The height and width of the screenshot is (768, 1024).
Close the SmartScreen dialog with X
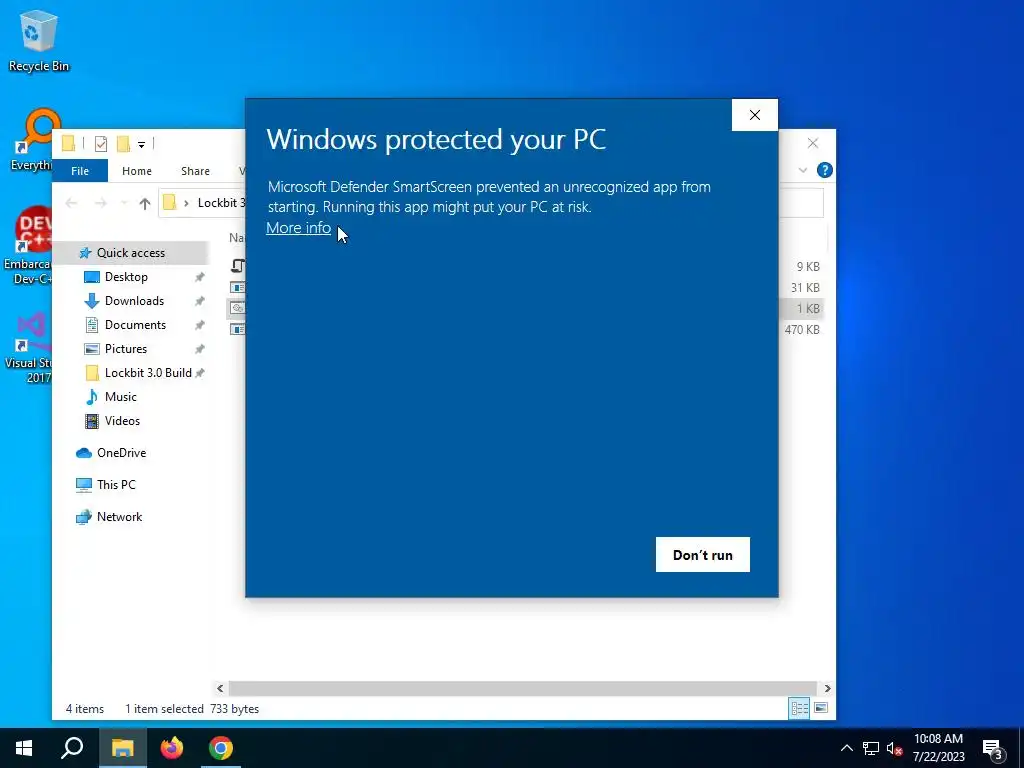click(755, 115)
